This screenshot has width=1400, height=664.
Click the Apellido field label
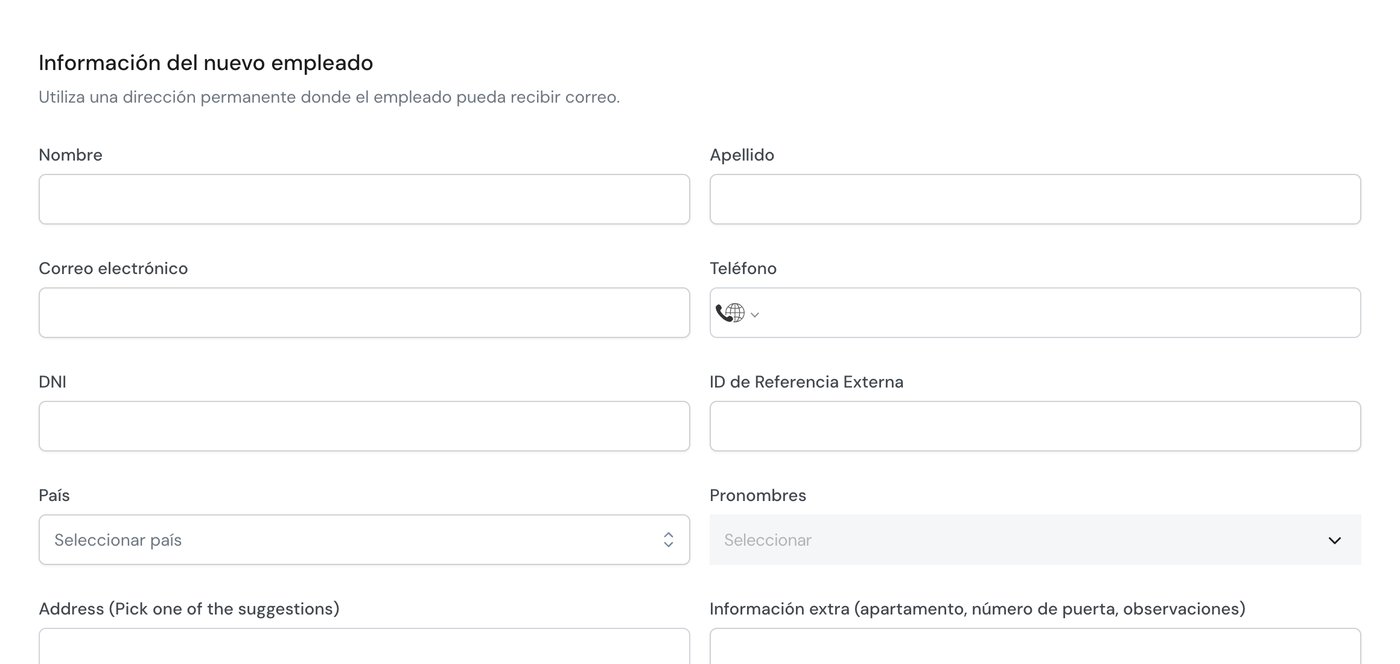[x=742, y=155]
